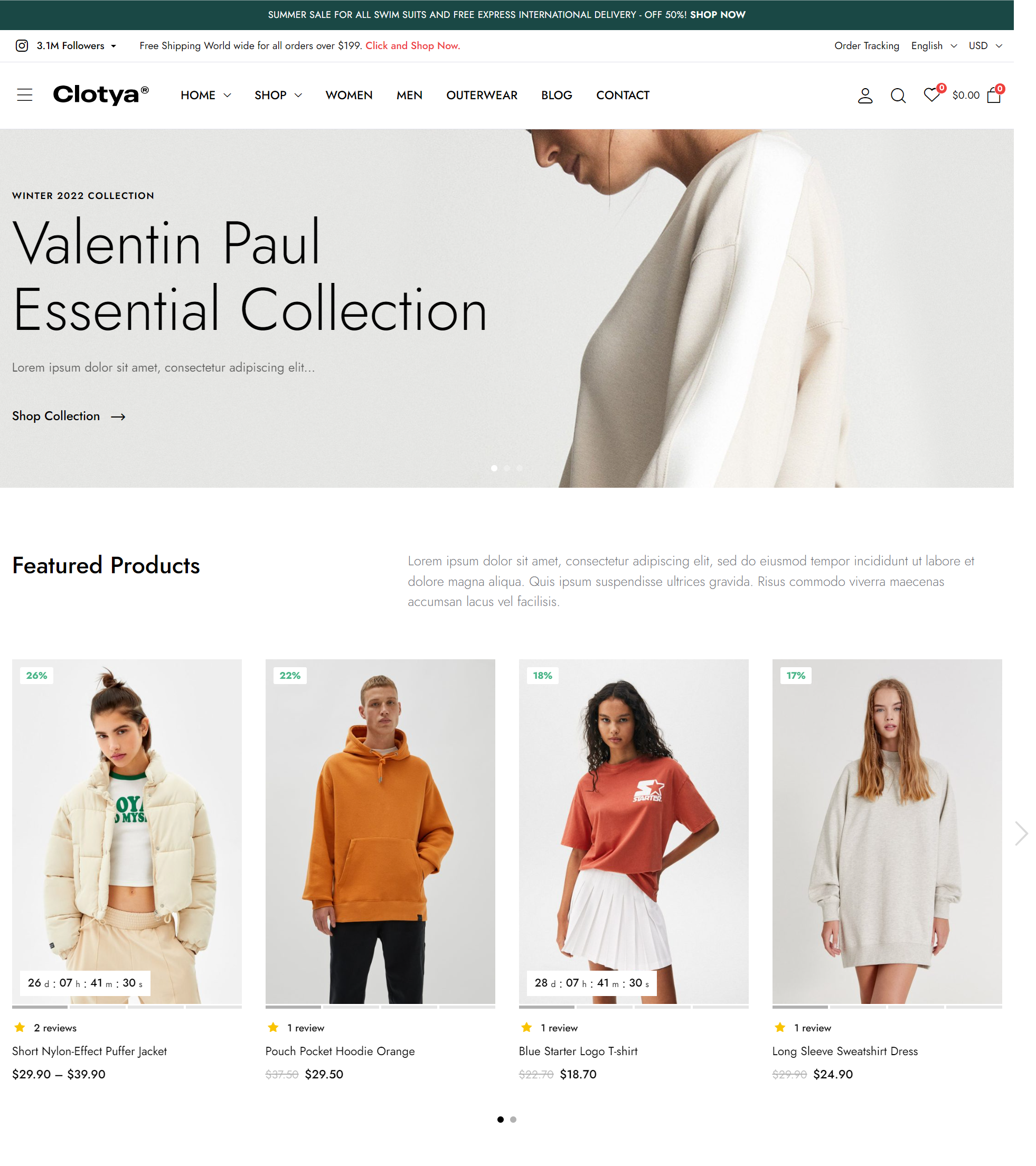Open the wishlist heart icon

tap(931, 94)
